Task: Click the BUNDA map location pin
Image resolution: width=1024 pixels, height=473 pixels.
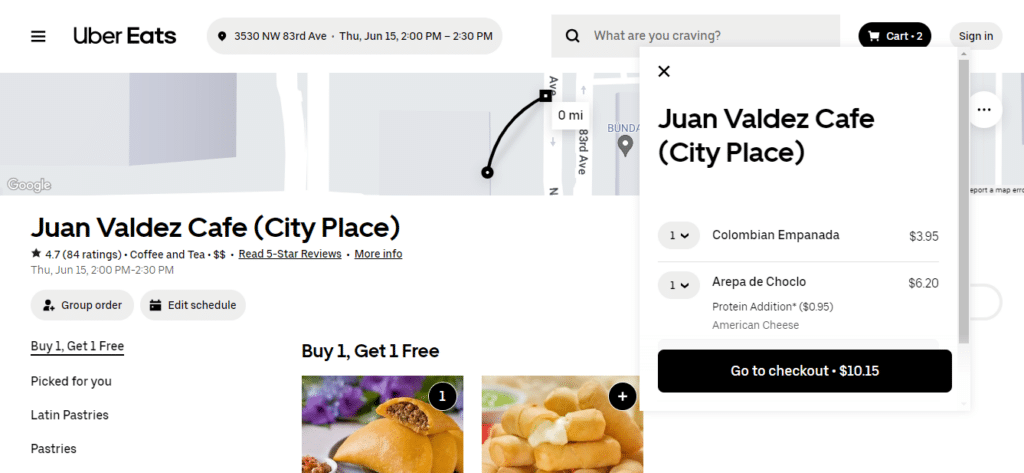Action: (x=626, y=145)
